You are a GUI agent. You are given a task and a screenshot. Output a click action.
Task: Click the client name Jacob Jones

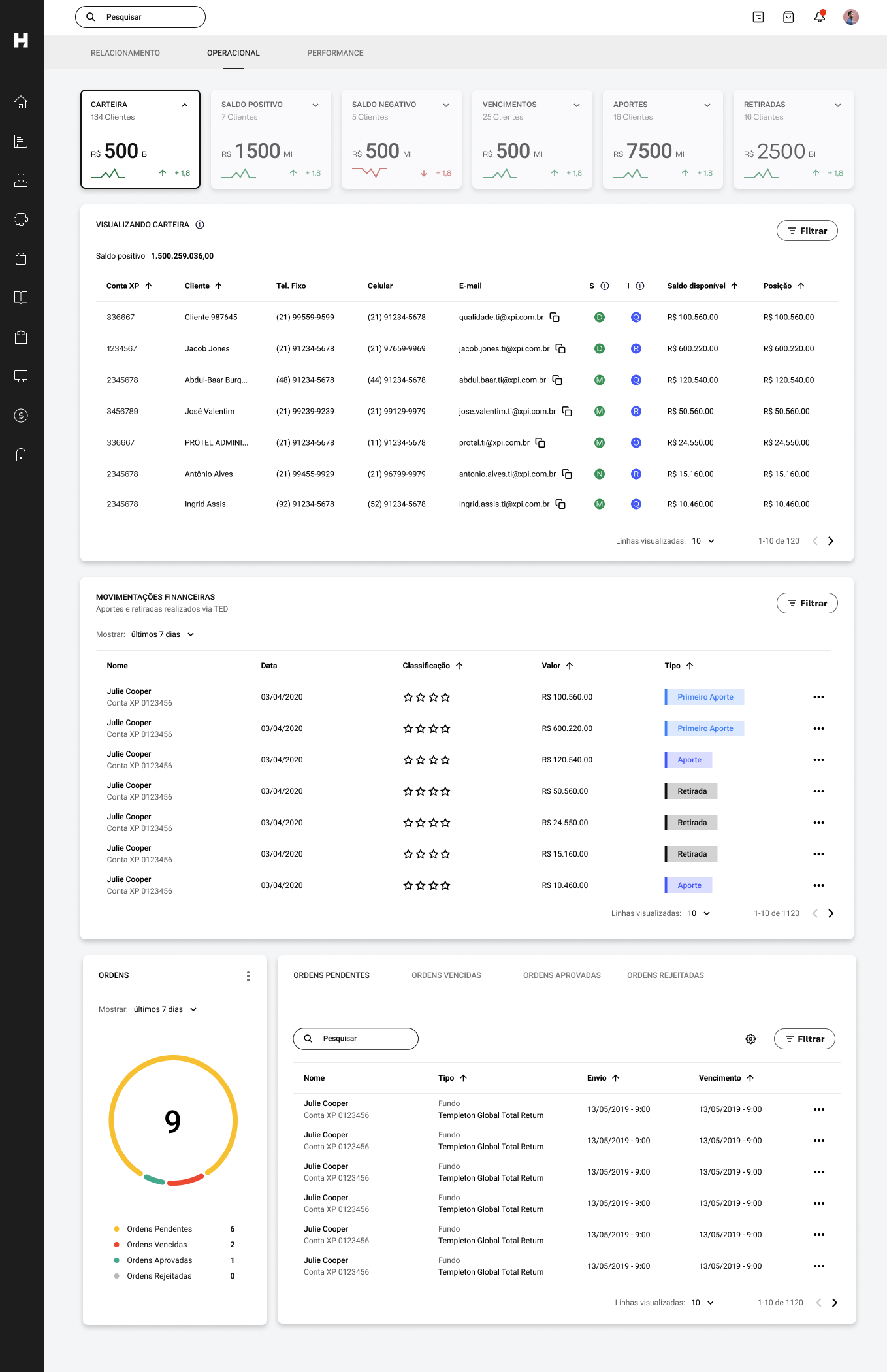tap(207, 349)
